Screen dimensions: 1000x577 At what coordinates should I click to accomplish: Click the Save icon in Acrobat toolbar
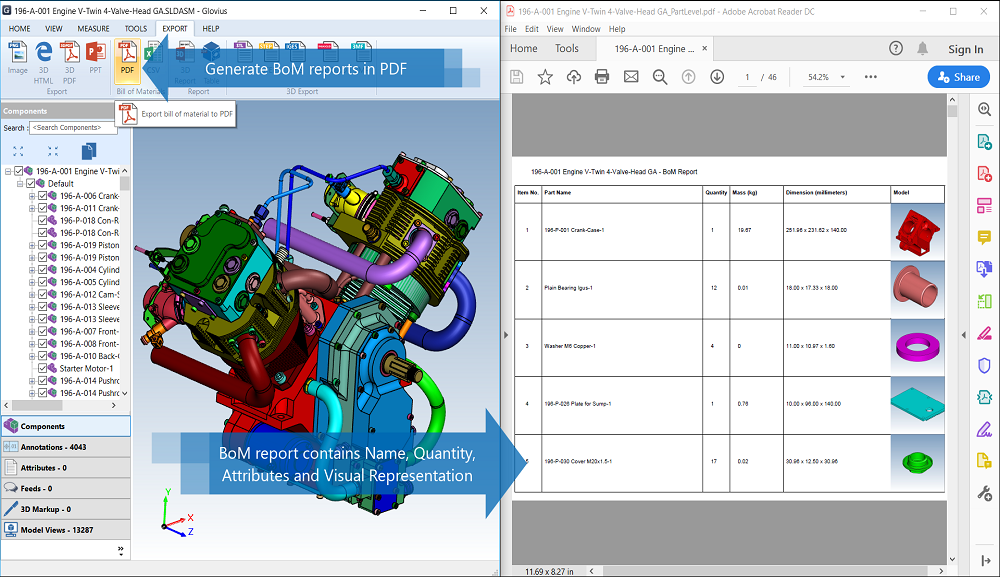coord(517,77)
